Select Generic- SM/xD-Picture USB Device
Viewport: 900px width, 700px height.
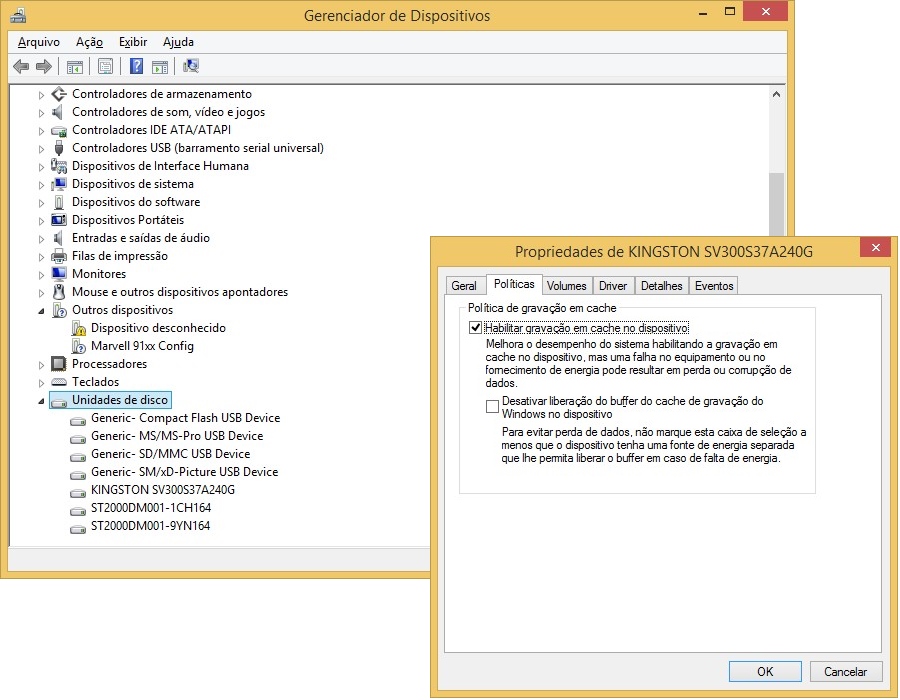click(184, 472)
